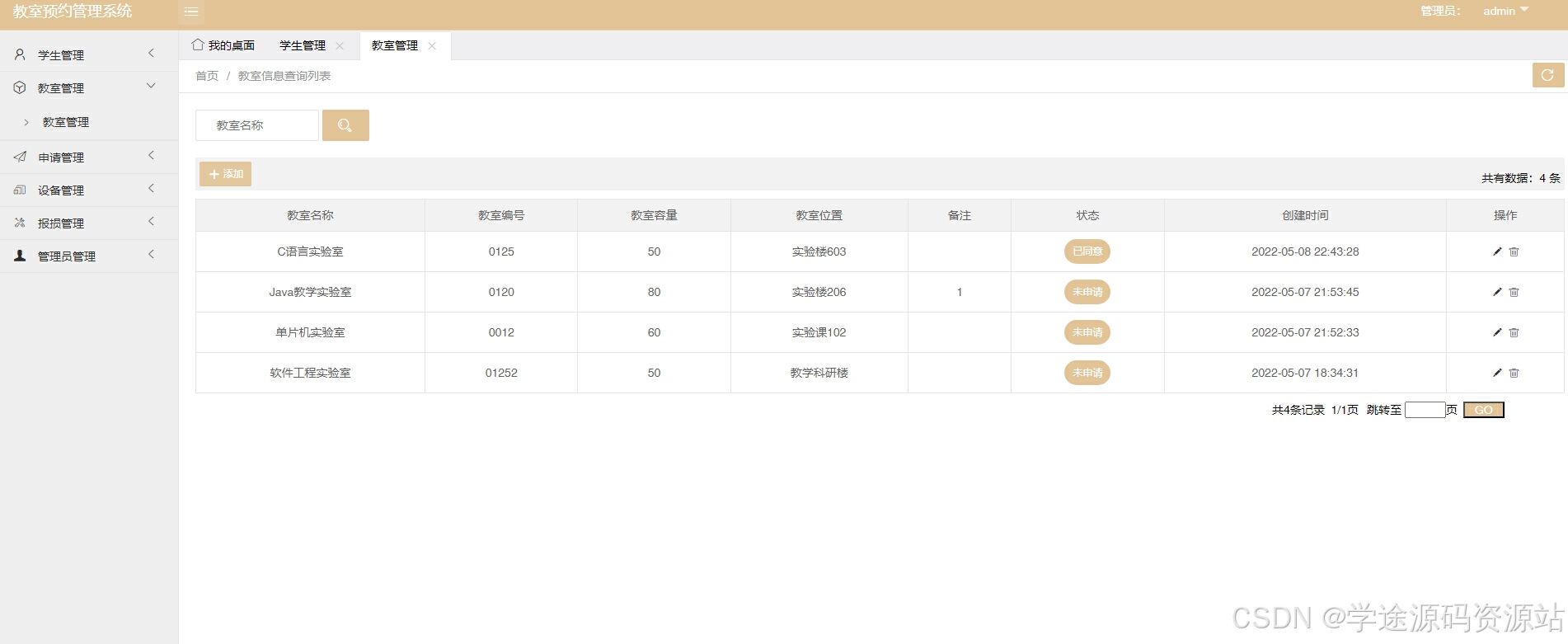Click the 软件工程实验室 name cell

tap(310, 373)
